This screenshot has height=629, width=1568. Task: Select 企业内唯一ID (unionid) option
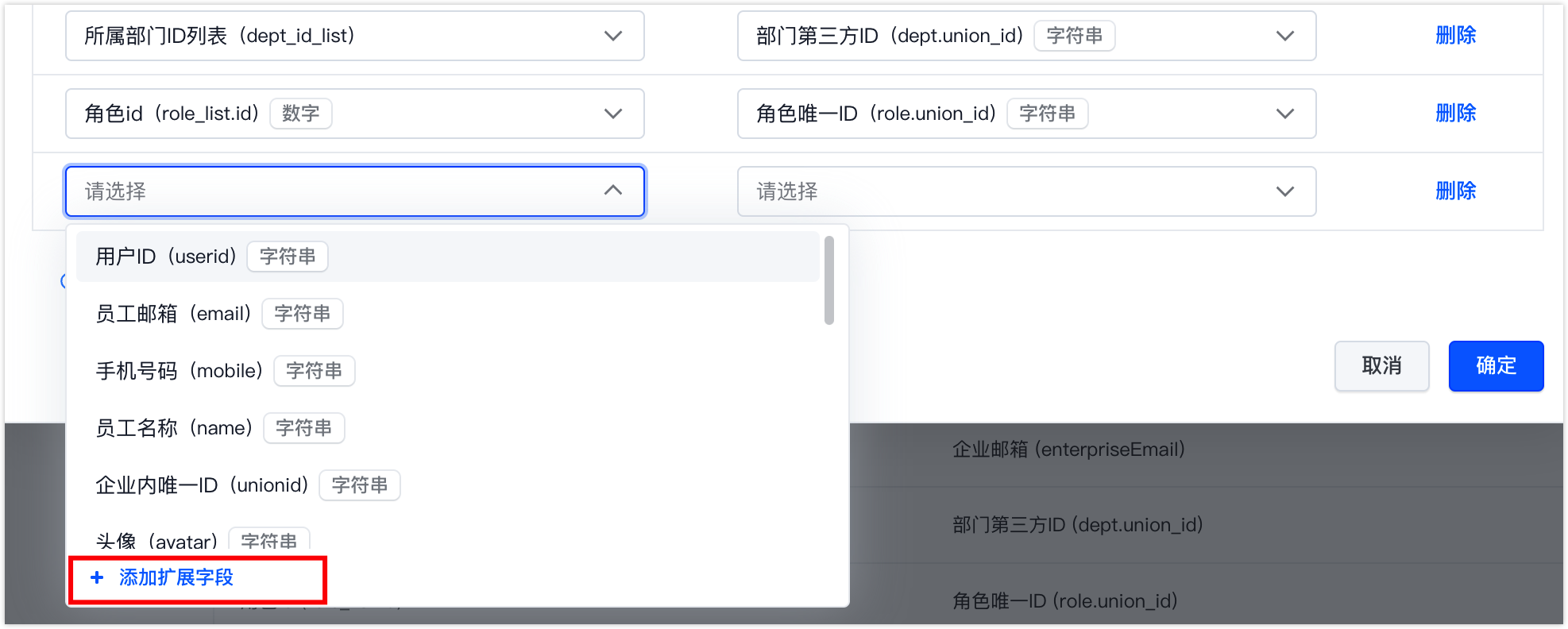click(x=448, y=485)
